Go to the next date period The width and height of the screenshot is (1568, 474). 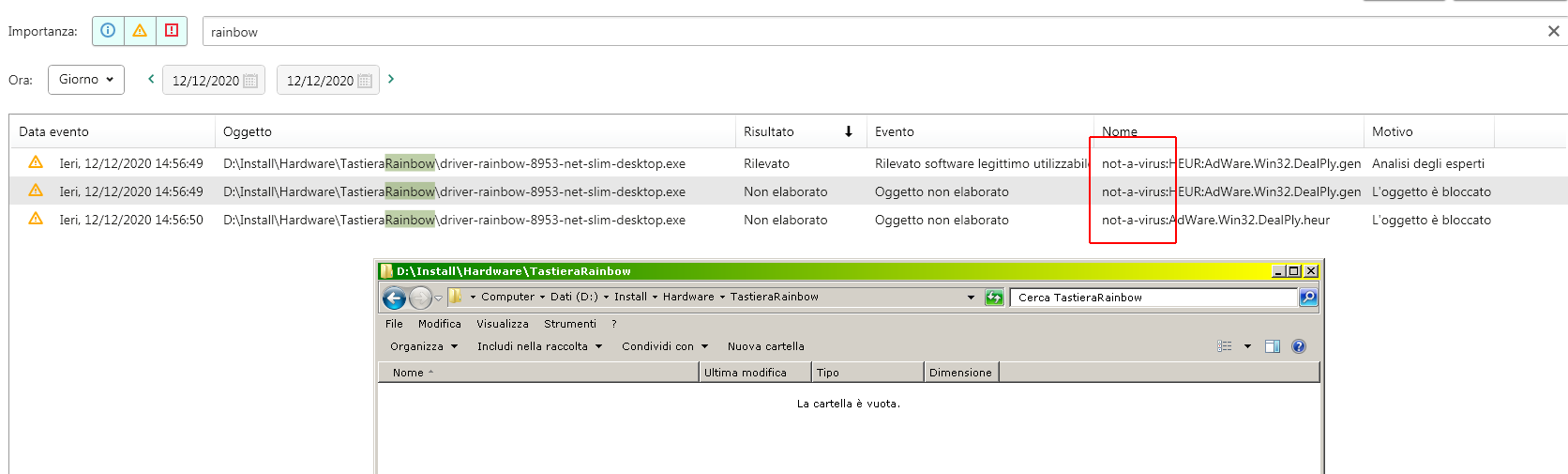point(391,79)
